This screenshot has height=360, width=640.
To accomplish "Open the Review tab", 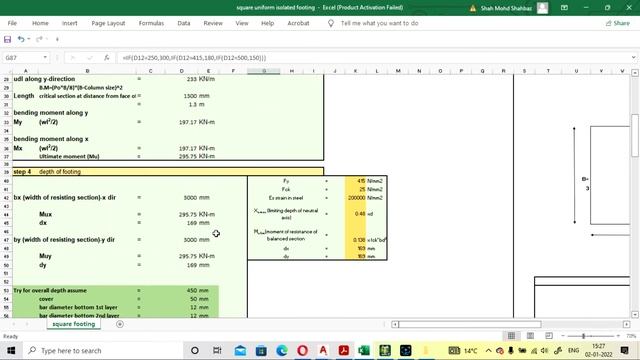I will (x=213, y=23).
